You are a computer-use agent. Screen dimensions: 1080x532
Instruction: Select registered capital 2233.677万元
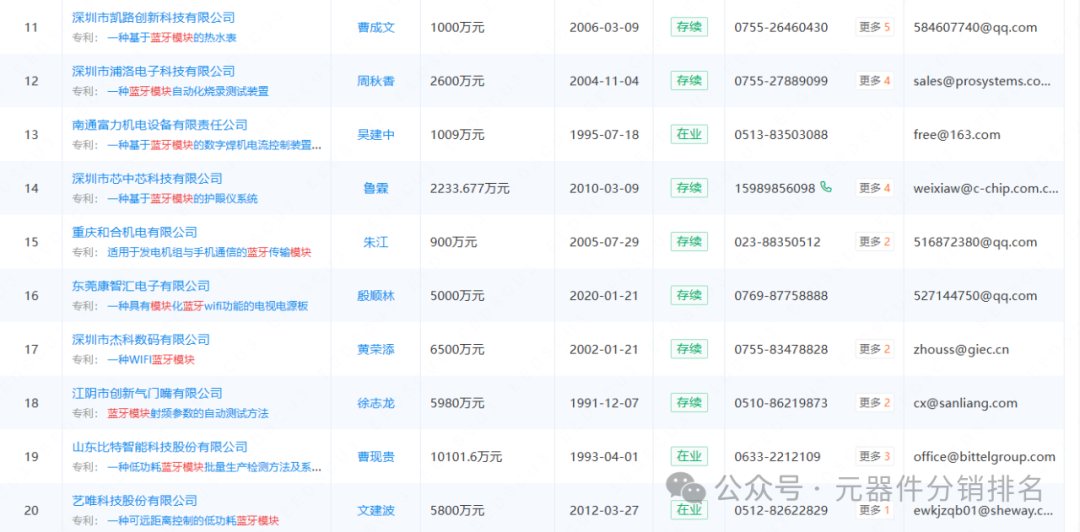click(470, 189)
